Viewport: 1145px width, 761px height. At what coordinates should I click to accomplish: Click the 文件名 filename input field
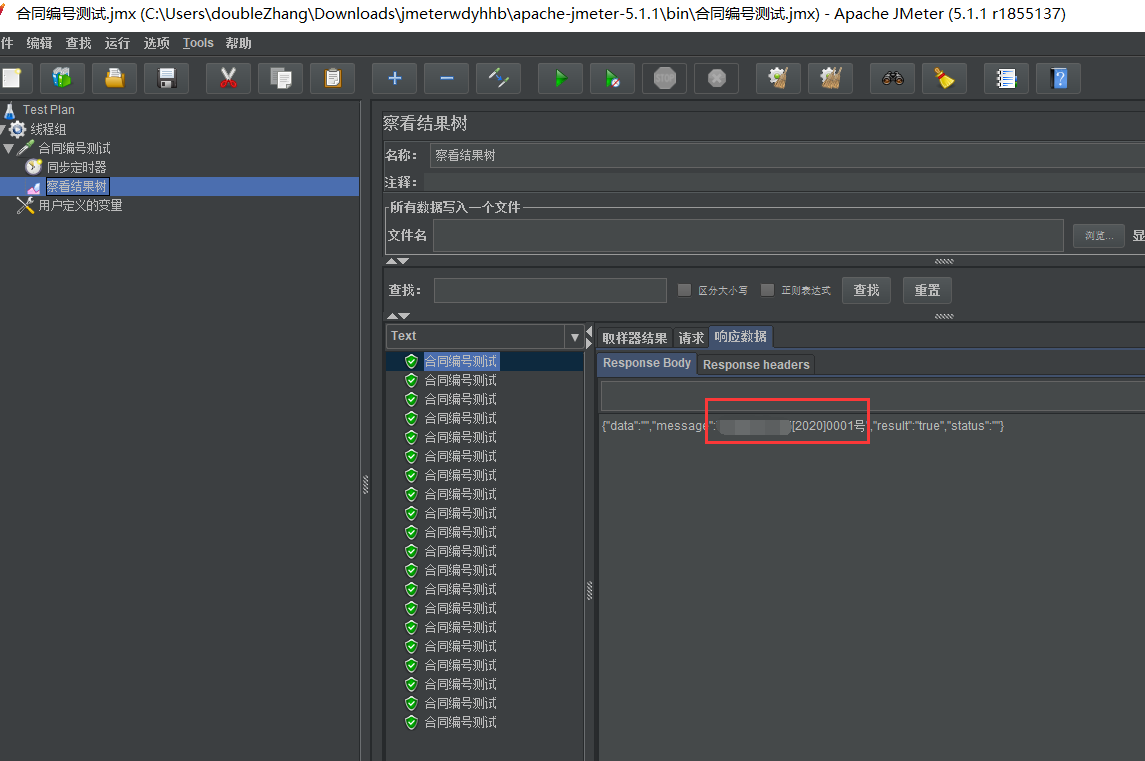[748, 236]
